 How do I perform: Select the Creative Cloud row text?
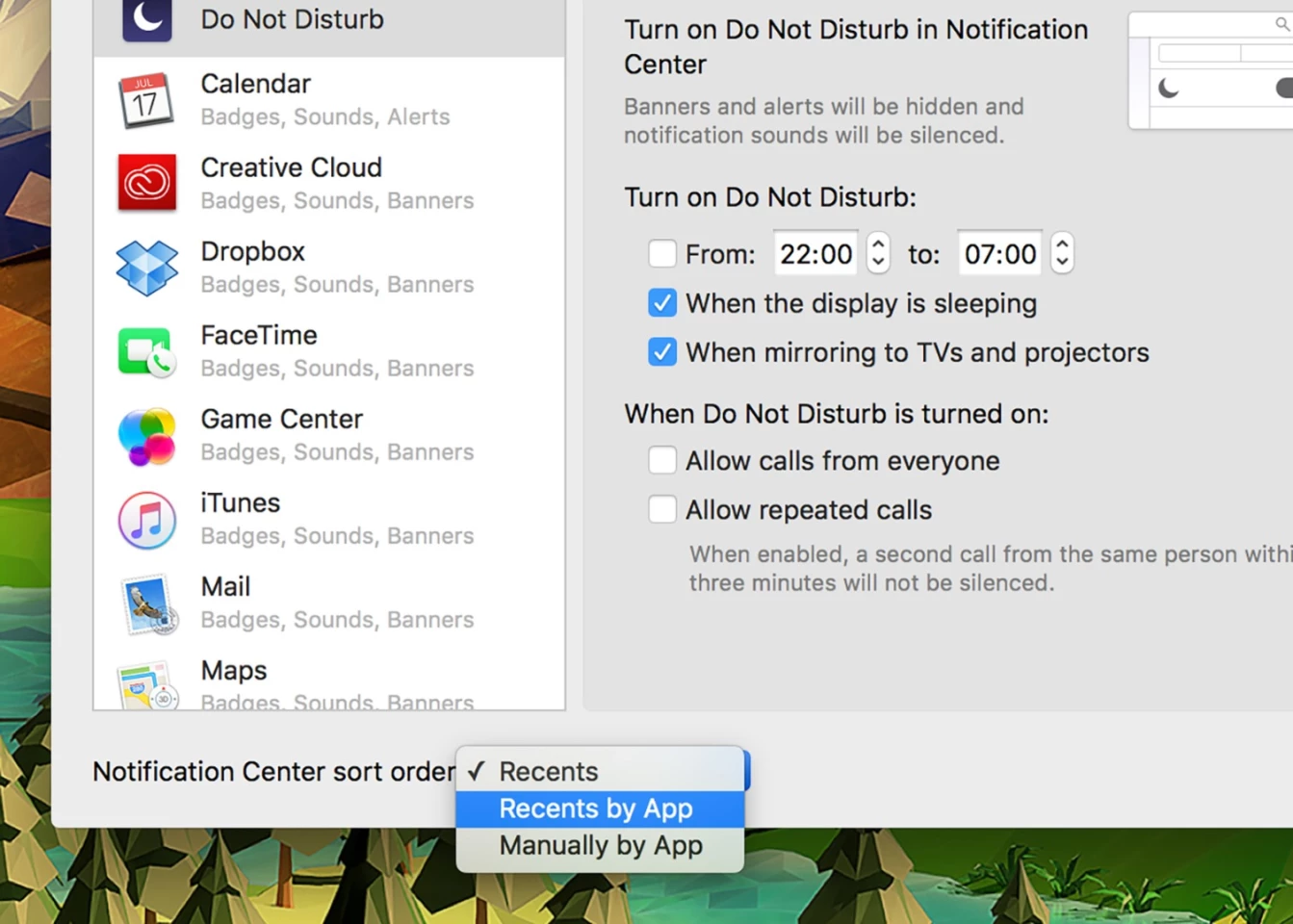[337, 183]
